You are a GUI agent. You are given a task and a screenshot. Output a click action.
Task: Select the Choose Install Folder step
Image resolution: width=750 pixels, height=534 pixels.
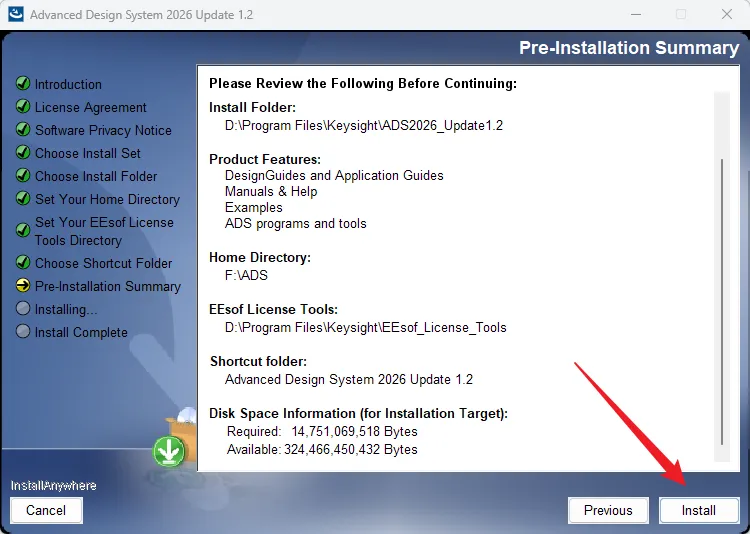[x=96, y=176]
